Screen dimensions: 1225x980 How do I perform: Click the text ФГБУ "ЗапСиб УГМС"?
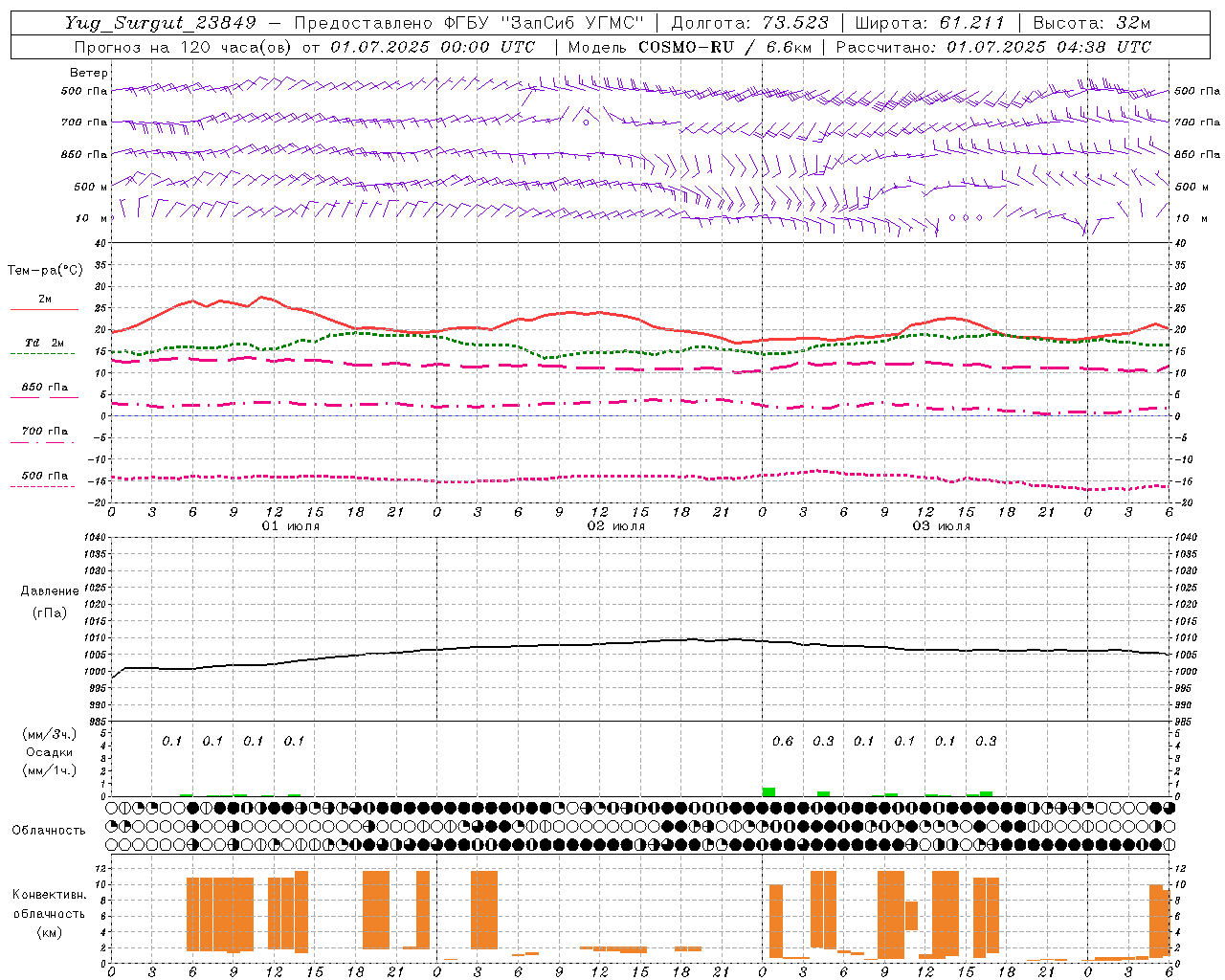tap(544, 23)
